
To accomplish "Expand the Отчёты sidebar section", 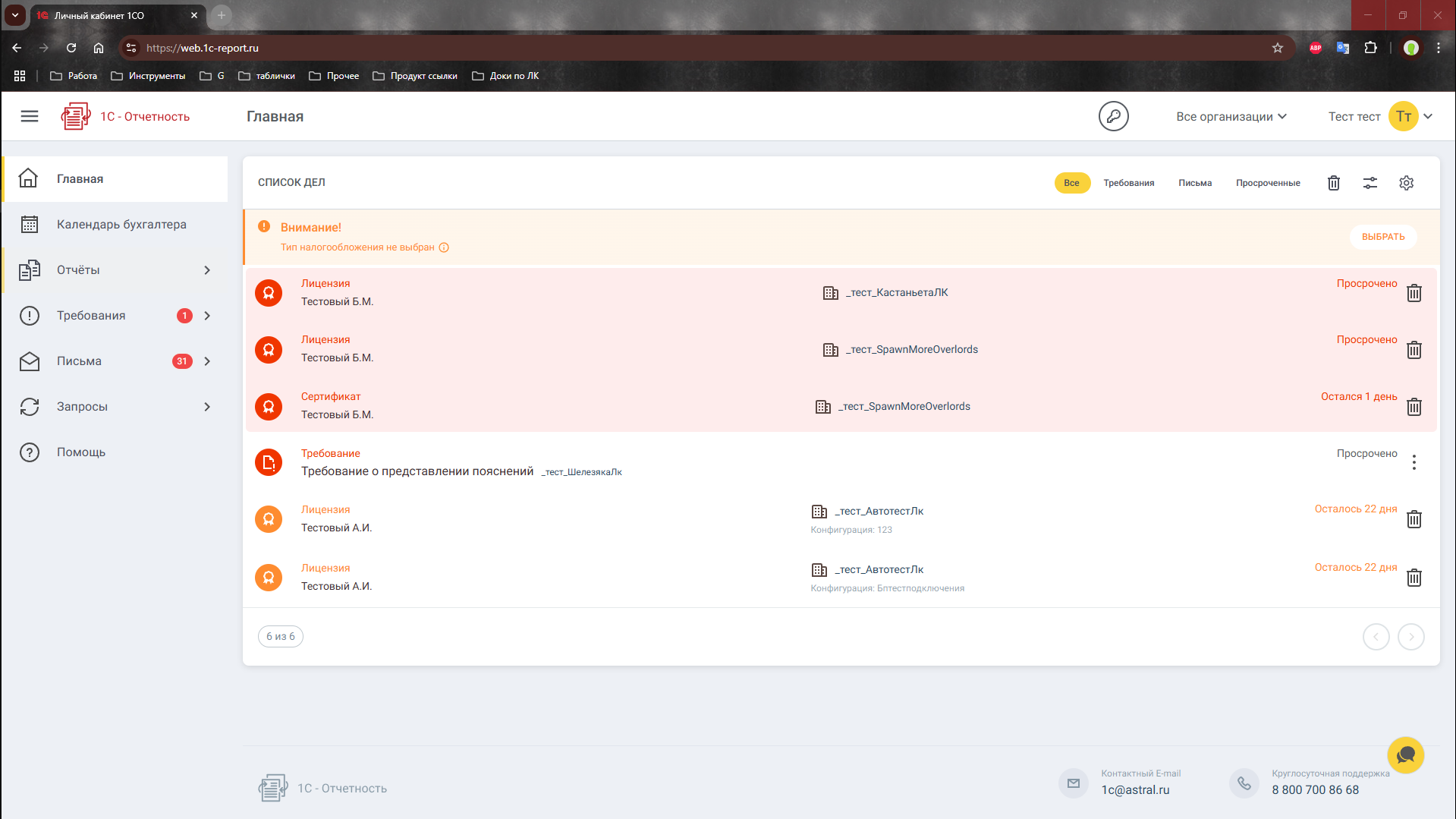I will click(115, 270).
